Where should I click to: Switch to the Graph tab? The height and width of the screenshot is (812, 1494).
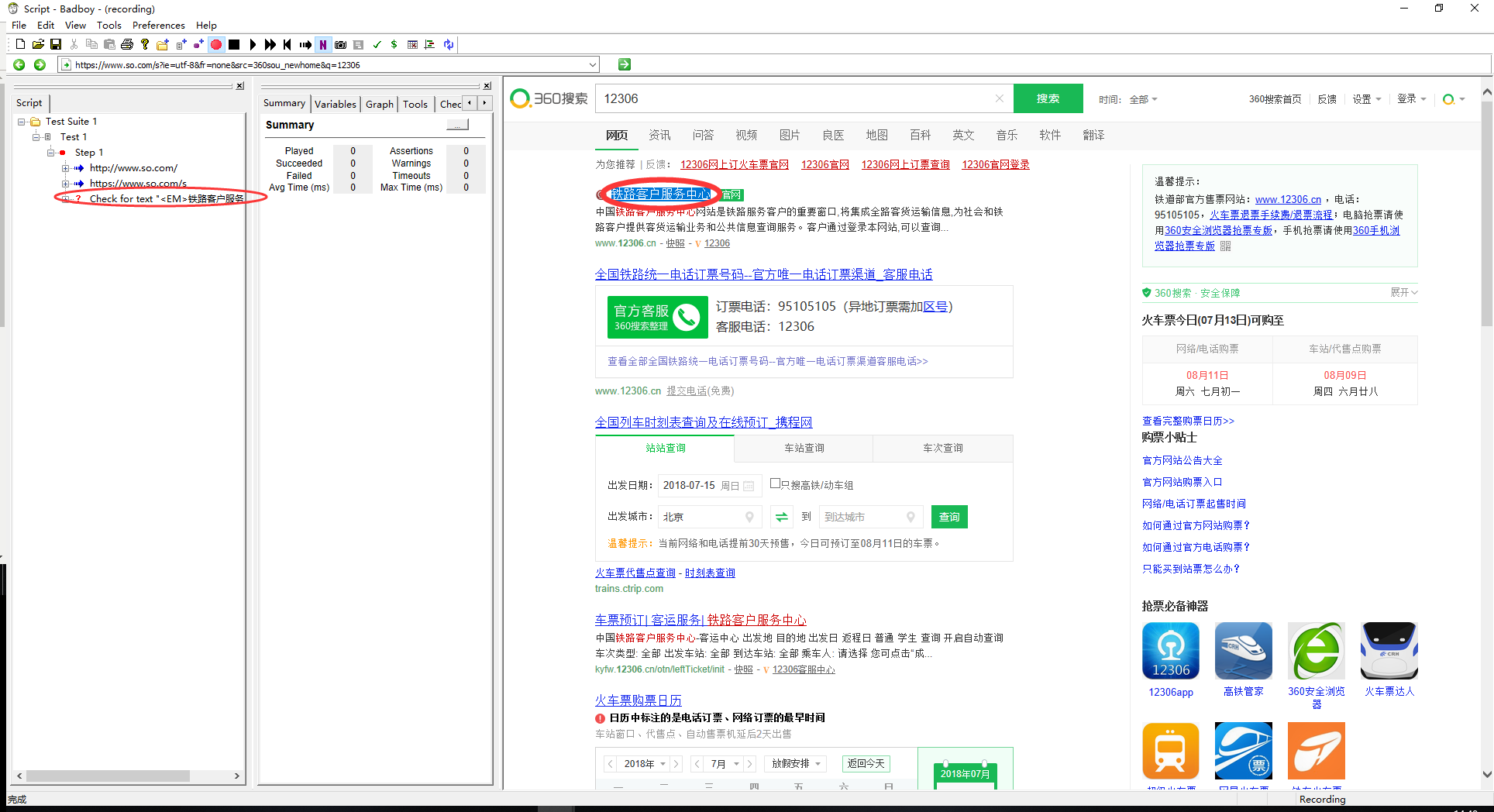(x=380, y=104)
